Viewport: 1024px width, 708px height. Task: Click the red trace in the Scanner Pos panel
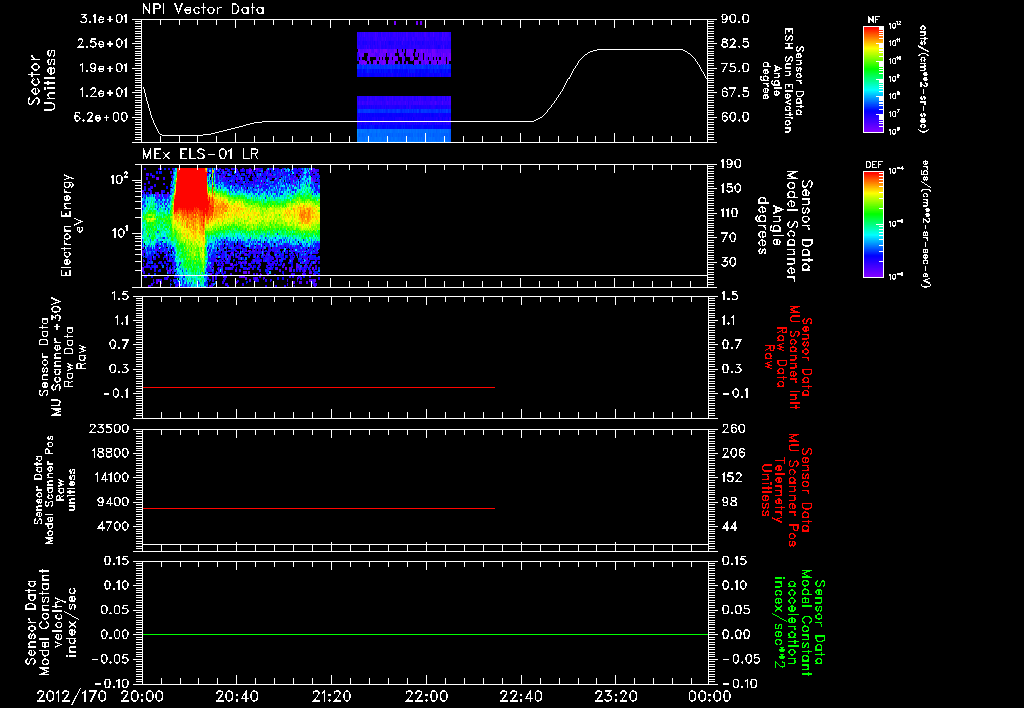[318, 508]
